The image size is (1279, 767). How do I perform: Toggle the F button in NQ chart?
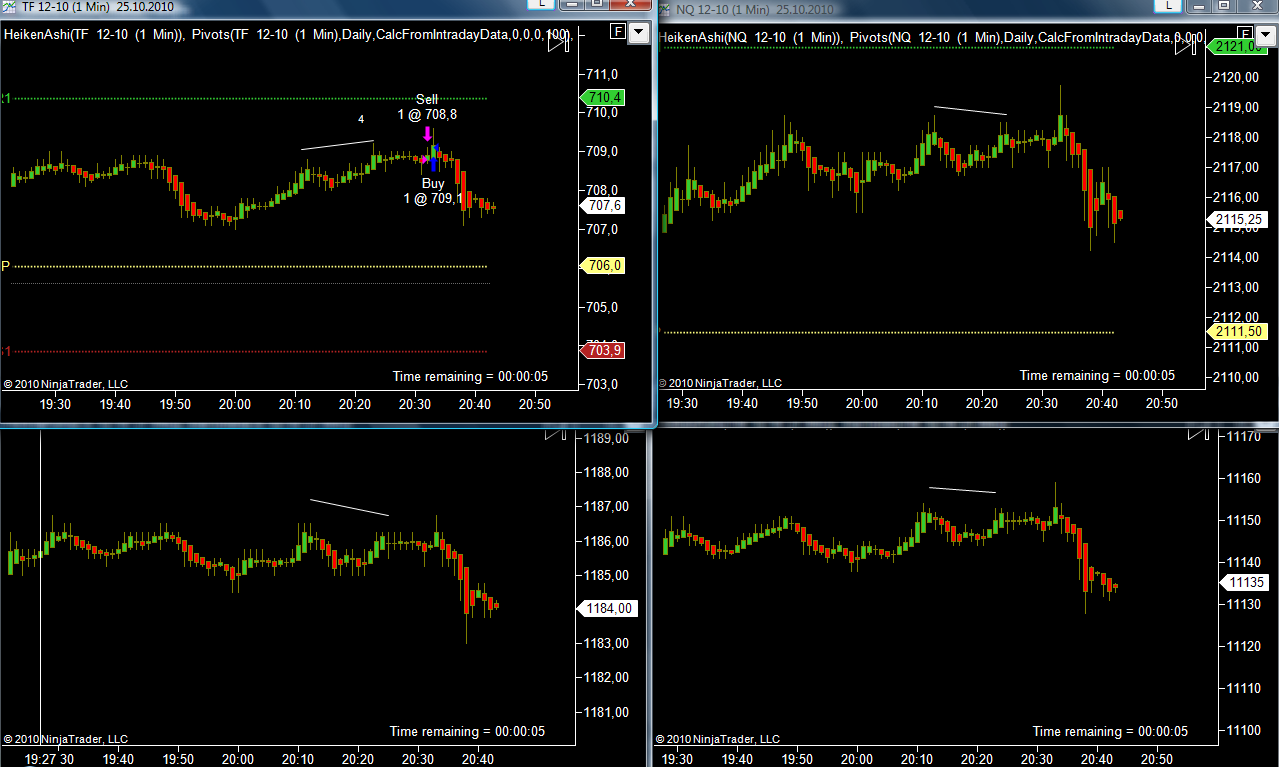click(1246, 32)
